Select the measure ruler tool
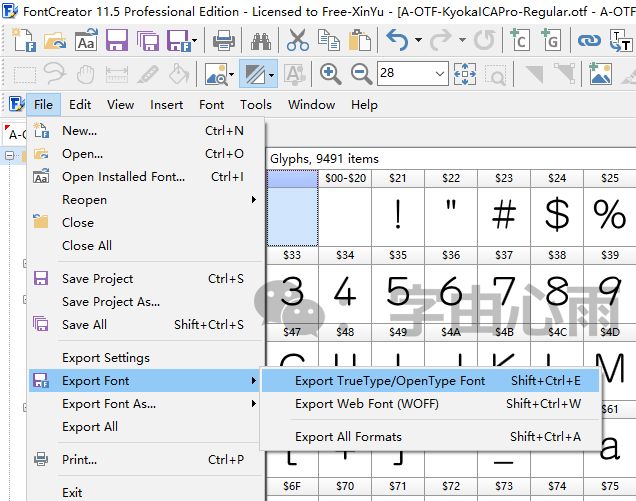 click(x=116, y=75)
